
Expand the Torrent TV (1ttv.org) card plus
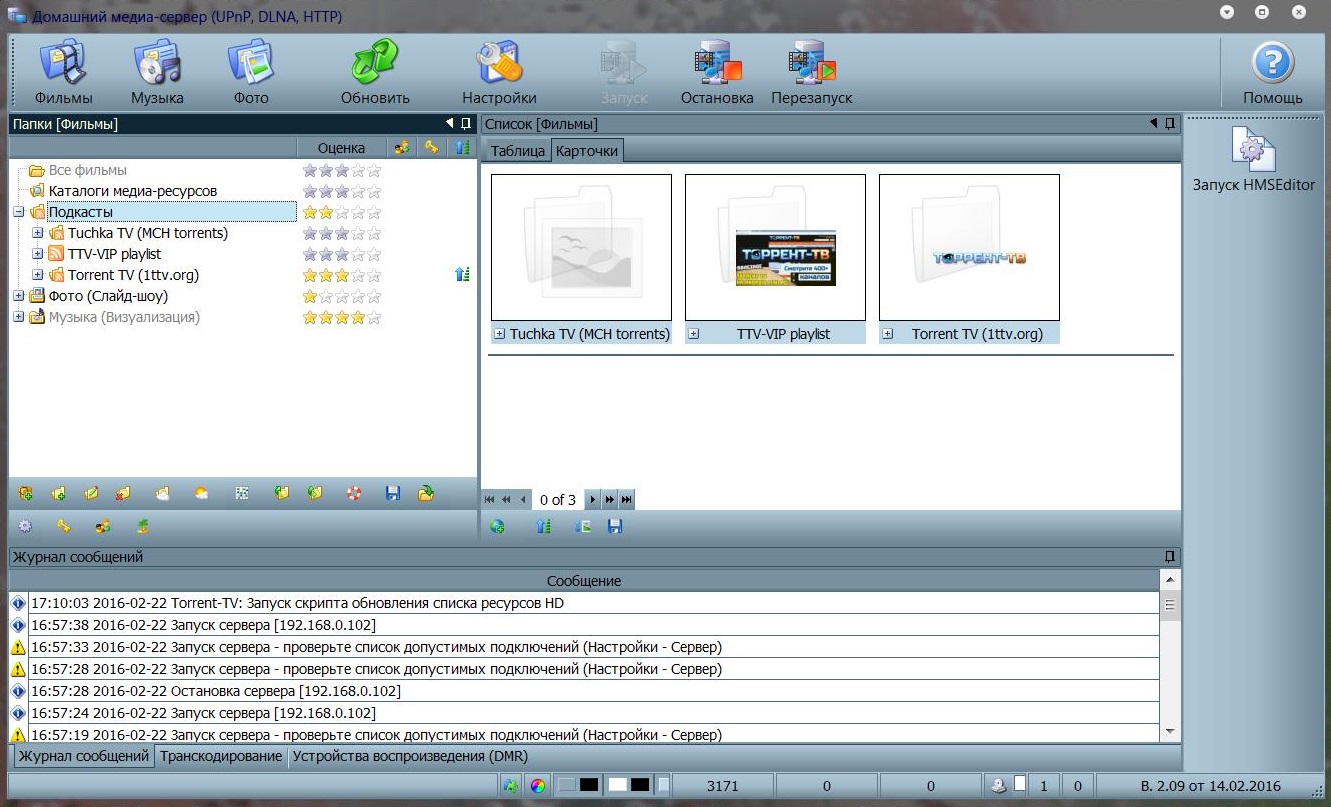[x=888, y=334]
